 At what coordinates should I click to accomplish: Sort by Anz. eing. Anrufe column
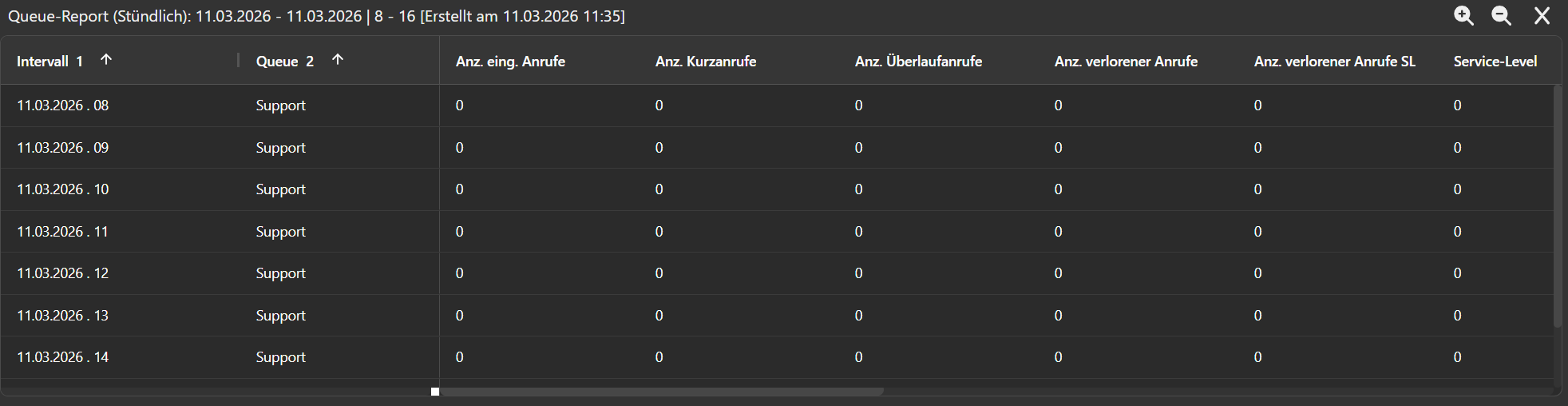tap(510, 62)
